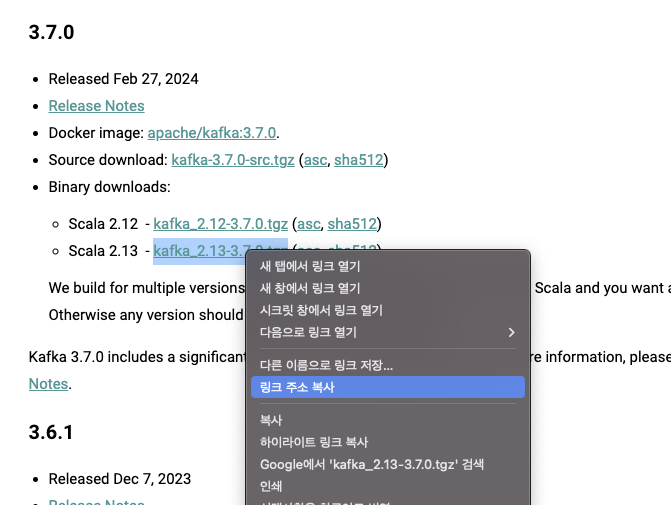Download kafka_2.12-3.7.0.tgz binary

220,224
